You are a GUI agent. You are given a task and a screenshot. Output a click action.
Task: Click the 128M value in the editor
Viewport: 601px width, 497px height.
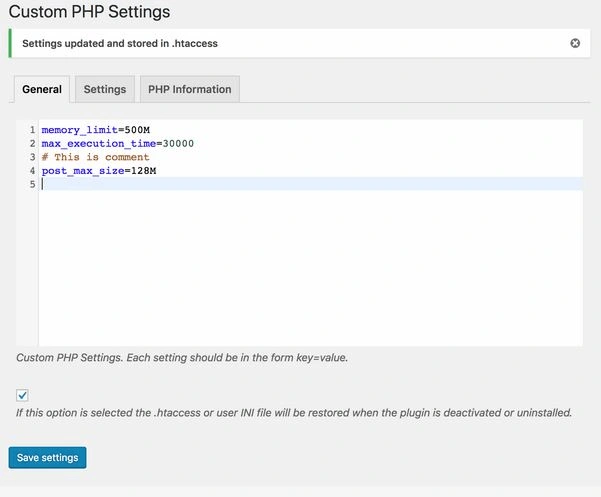click(143, 171)
